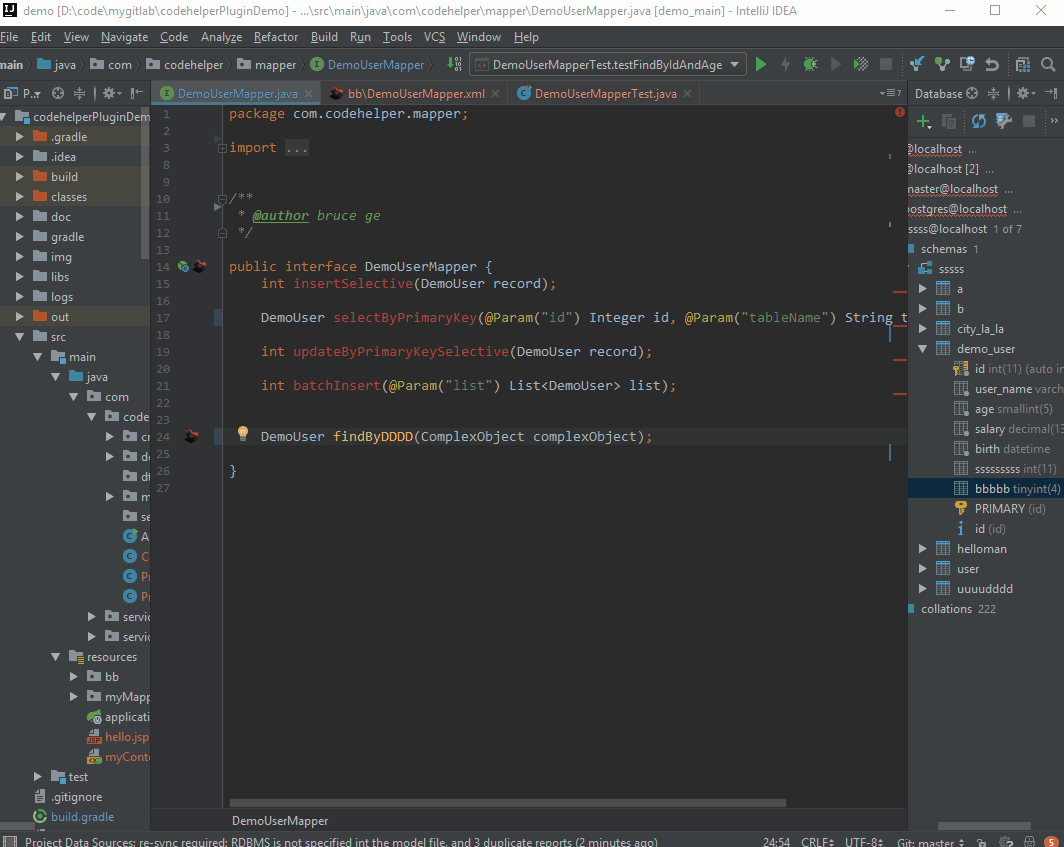Open Project Structure icon
The image size is (1064, 847).
(x=1023, y=64)
